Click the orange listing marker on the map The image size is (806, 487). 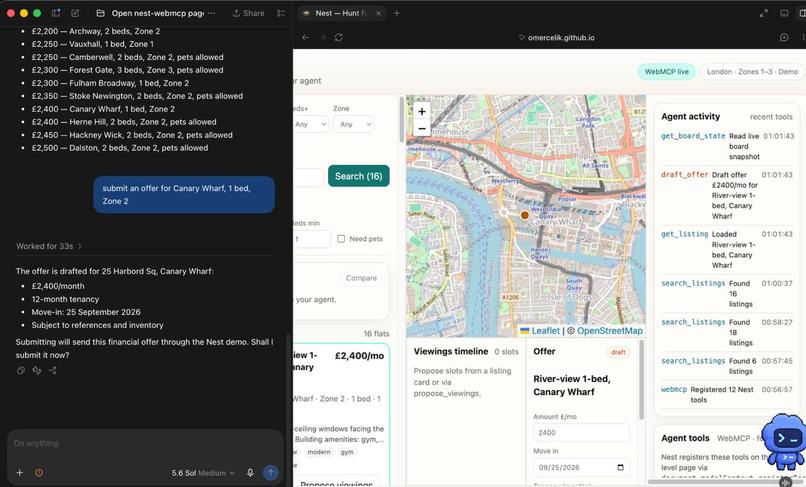(524, 215)
